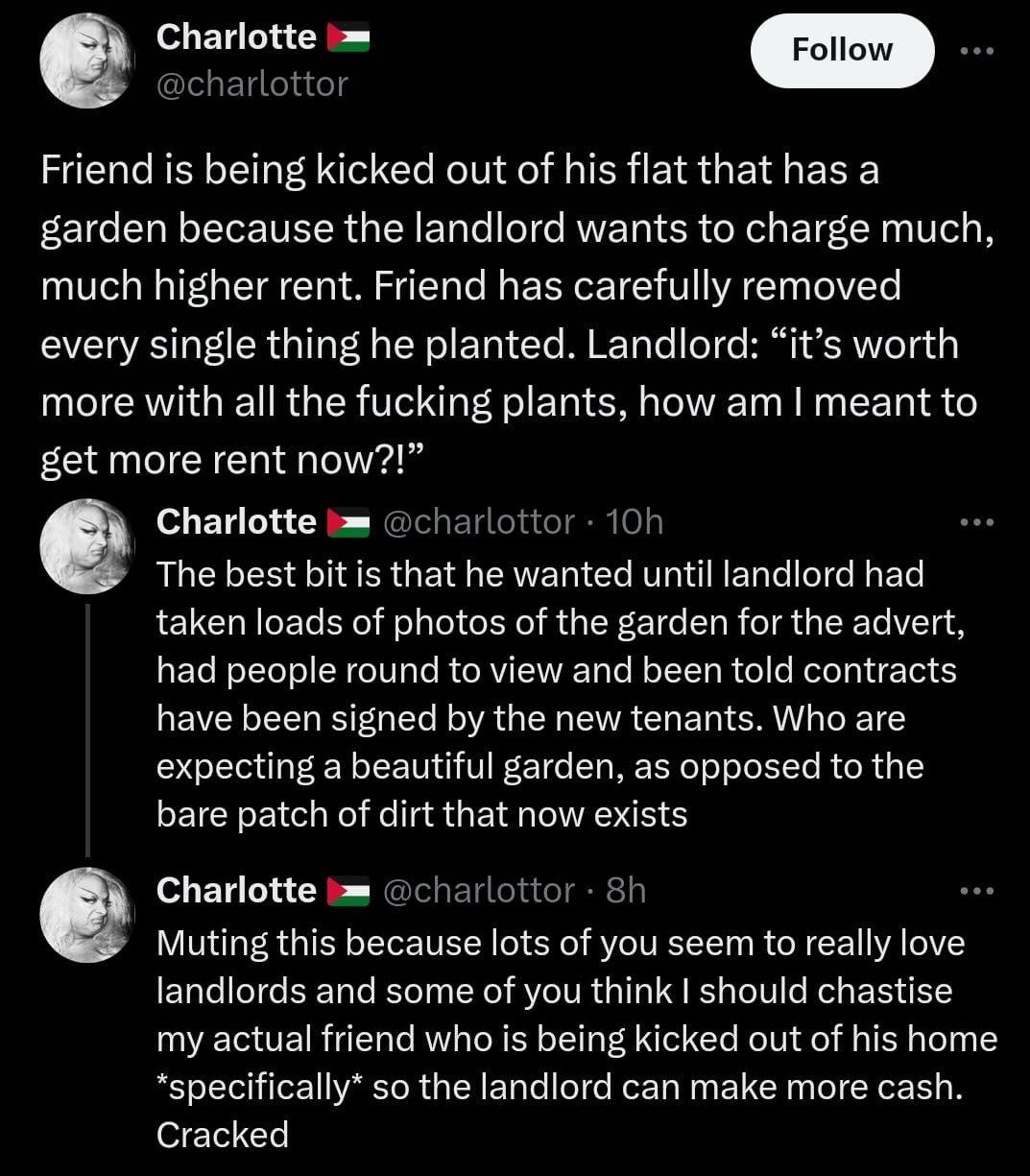Open Charlotte's profile picture on the main tweet
Viewport: 1030px width, 1176px height.
(85, 60)
